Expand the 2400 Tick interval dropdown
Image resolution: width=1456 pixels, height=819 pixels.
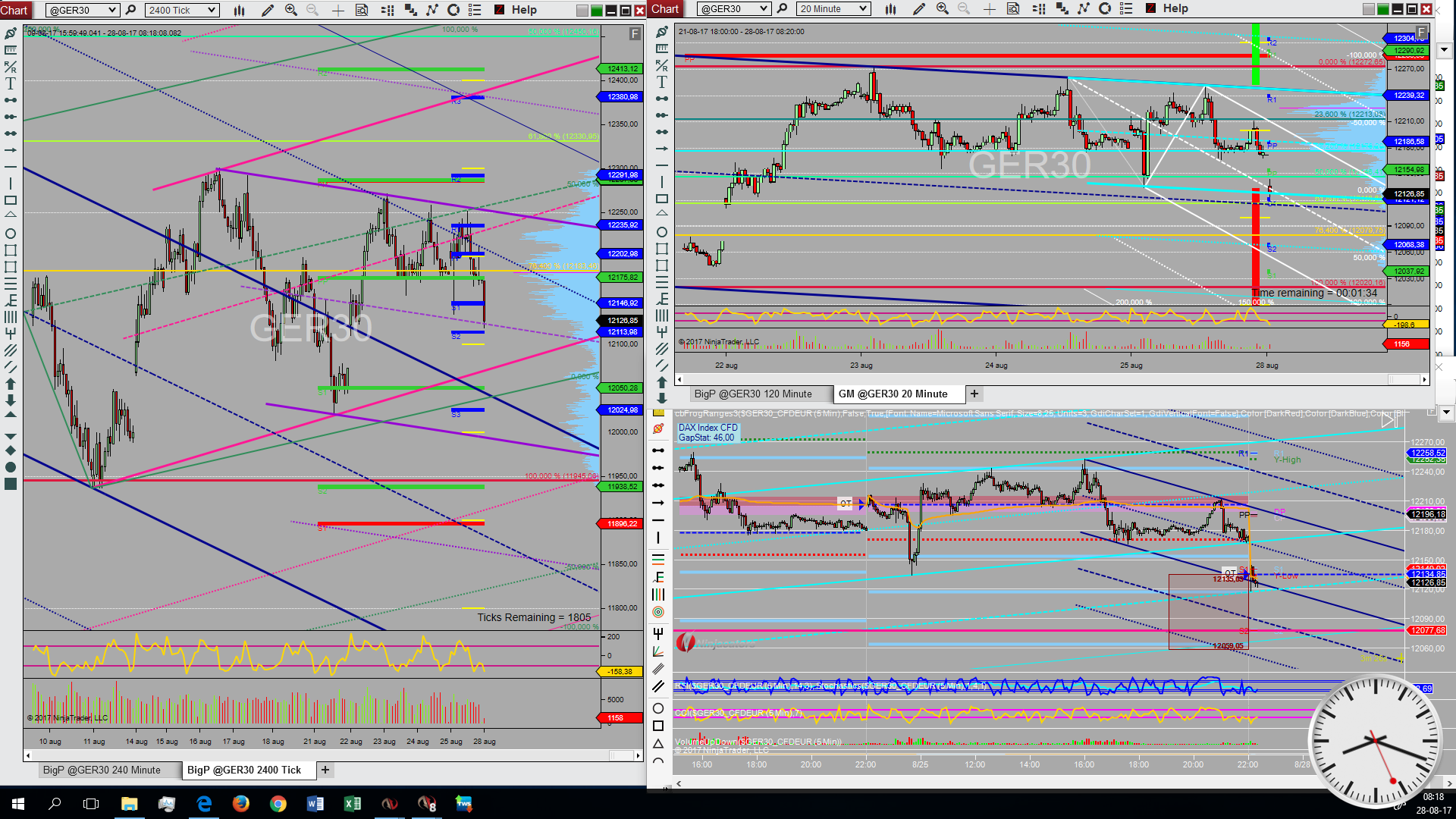click(212, 10)
